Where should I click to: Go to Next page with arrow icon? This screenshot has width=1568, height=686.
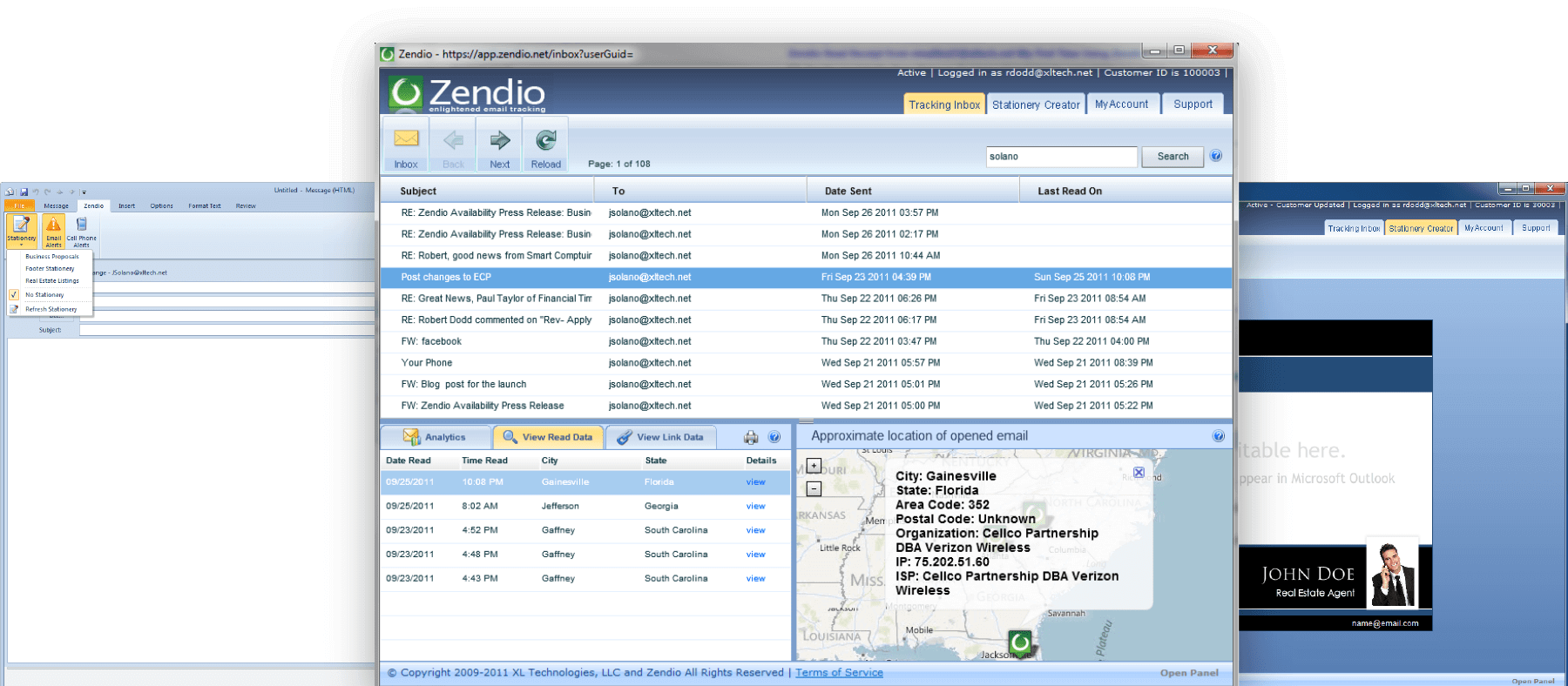point(500,139)
